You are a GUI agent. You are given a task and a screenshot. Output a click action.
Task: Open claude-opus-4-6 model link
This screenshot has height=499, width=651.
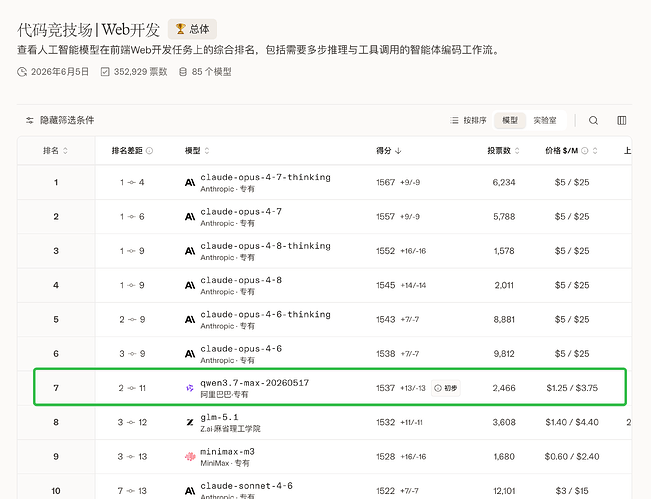click(241, 349)
